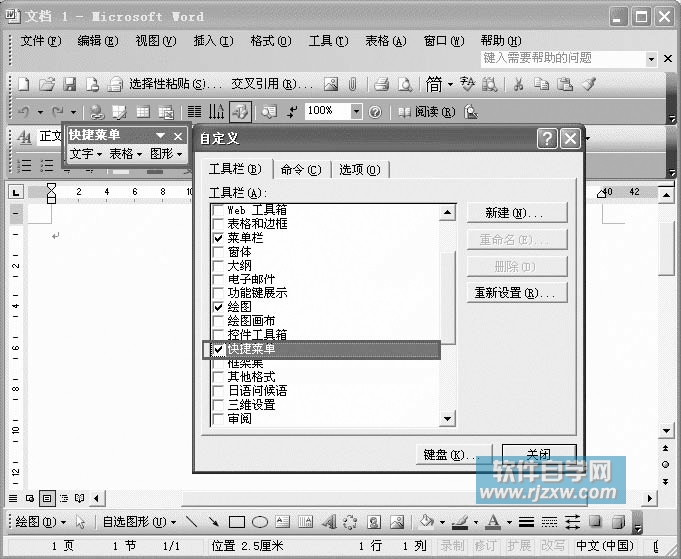Check the 审阅 toolbar checkbox
This screenshot has height=559, width=681.
coord(218,419)
